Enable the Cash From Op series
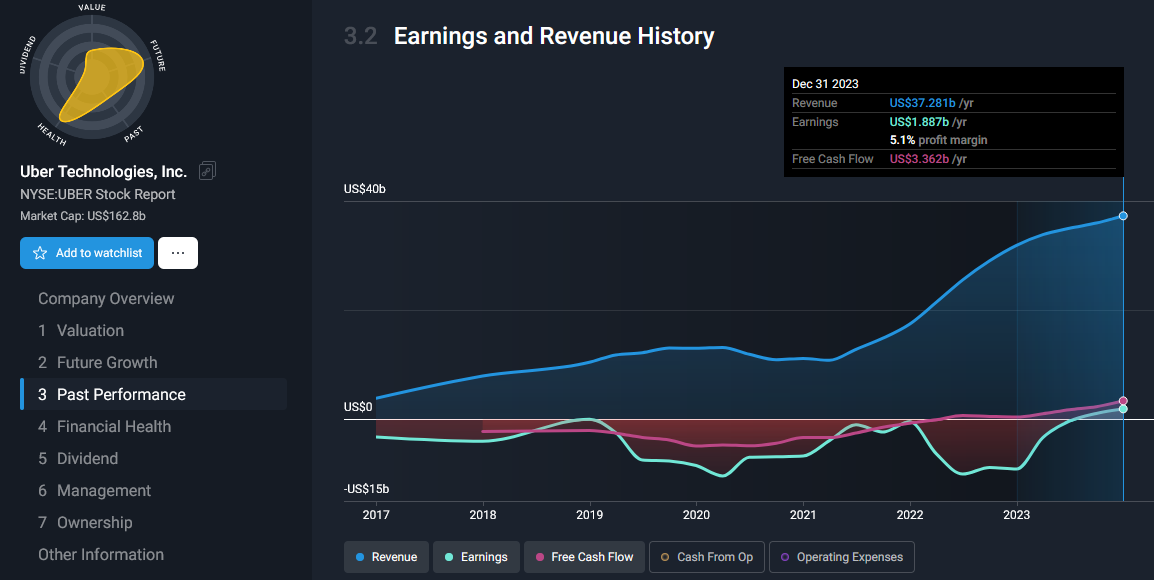 [707, 557]
